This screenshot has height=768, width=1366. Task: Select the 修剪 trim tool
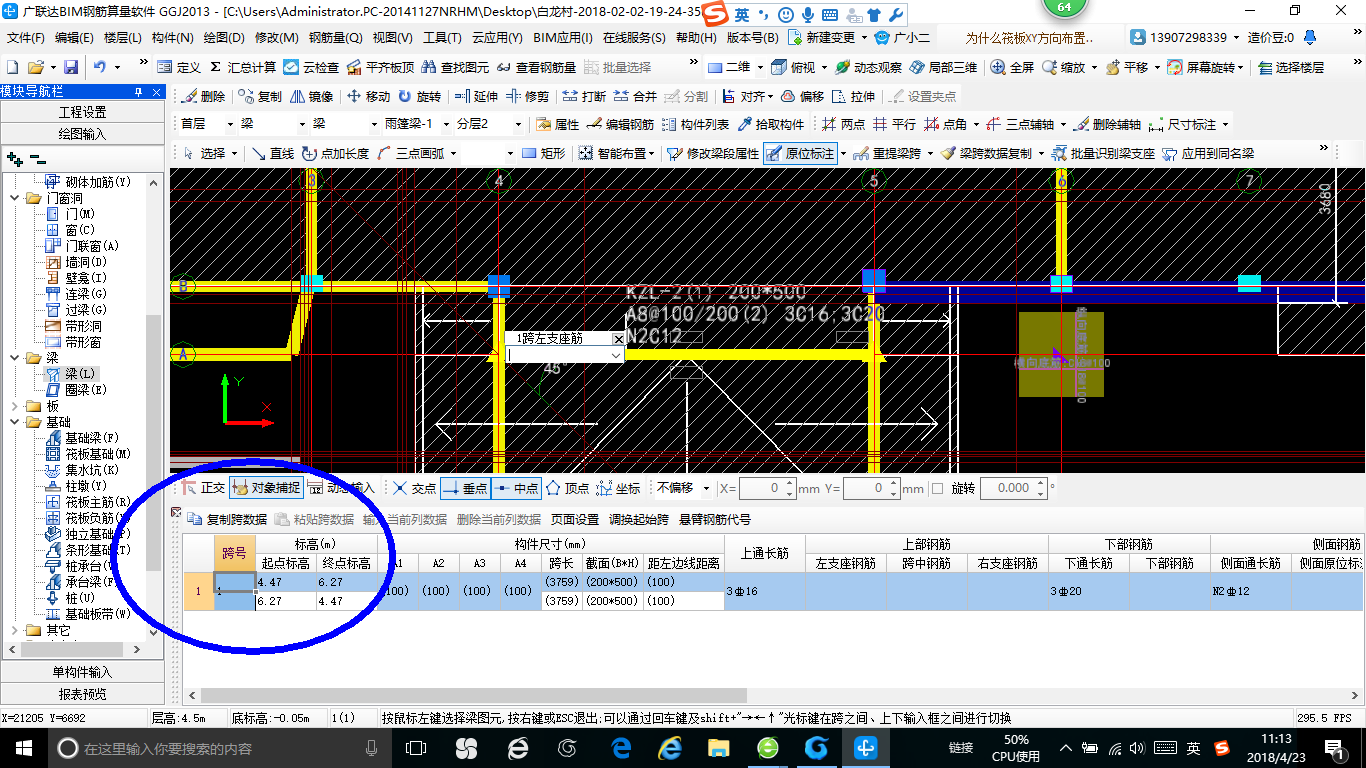point(527,96)
